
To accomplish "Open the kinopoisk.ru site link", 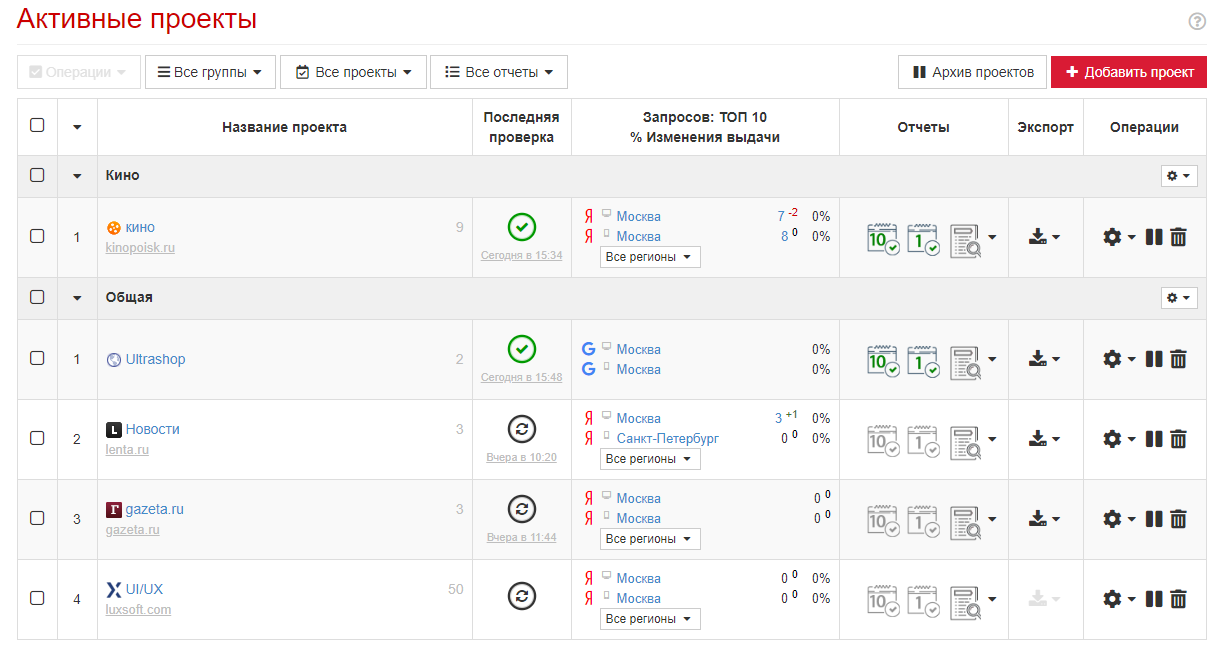I will tap(140, 248).
